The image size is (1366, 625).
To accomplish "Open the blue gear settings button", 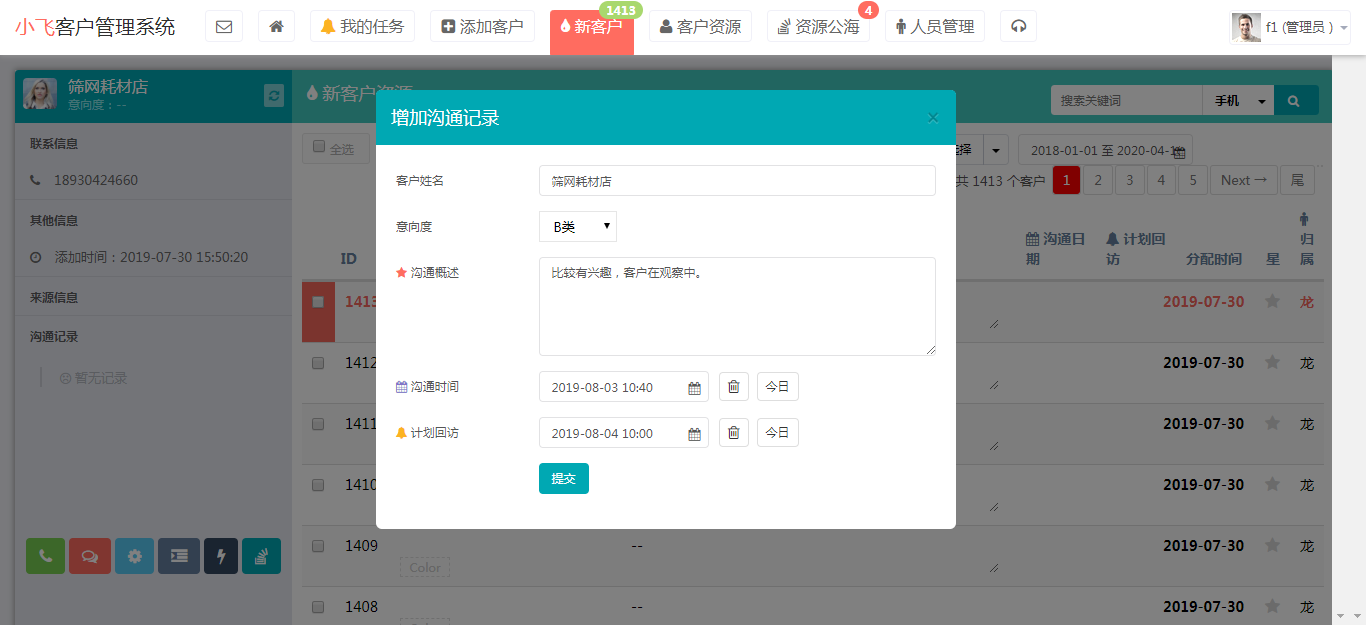I will (x=134, y=556).
